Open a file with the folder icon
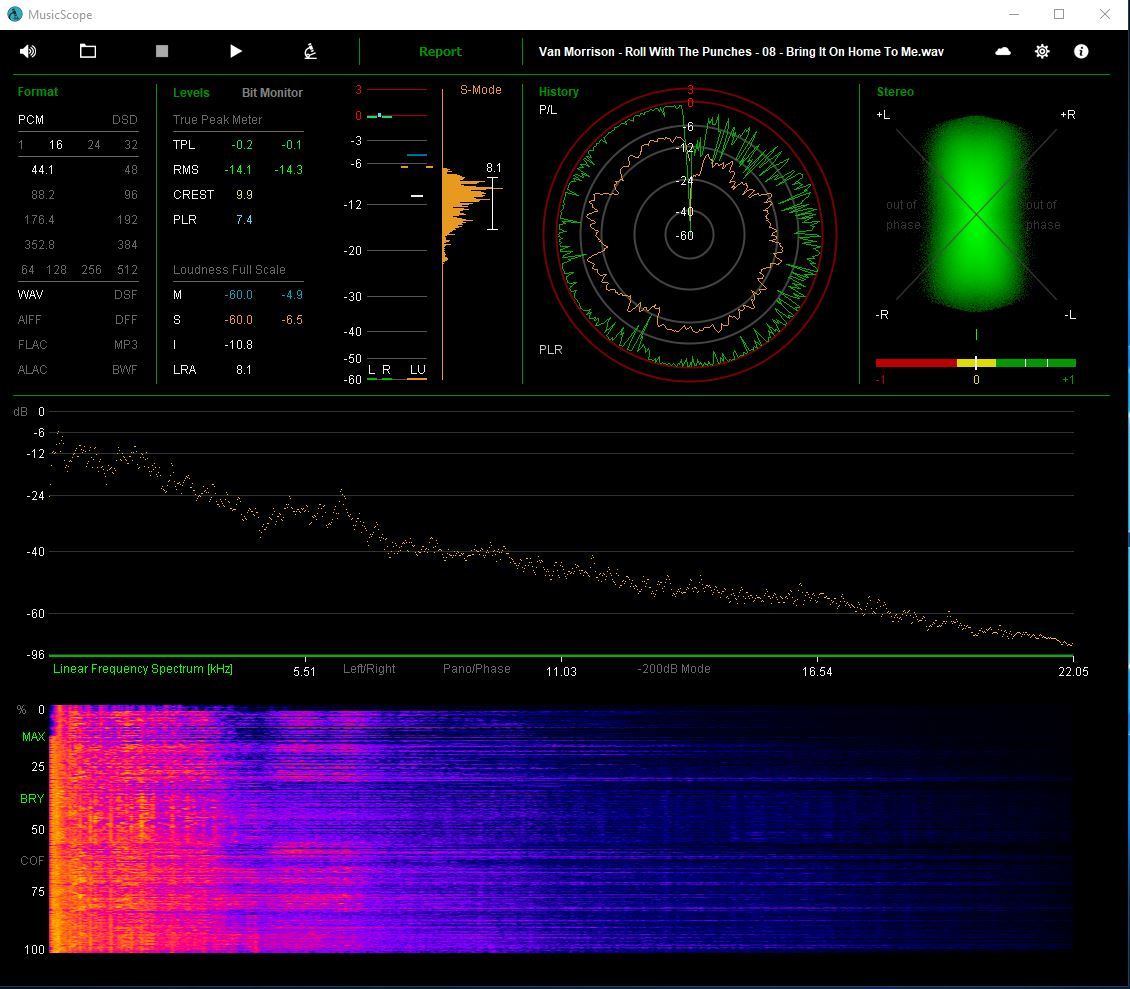The width and height of the screenshot is (1130, 989). [x=88, y=51]
